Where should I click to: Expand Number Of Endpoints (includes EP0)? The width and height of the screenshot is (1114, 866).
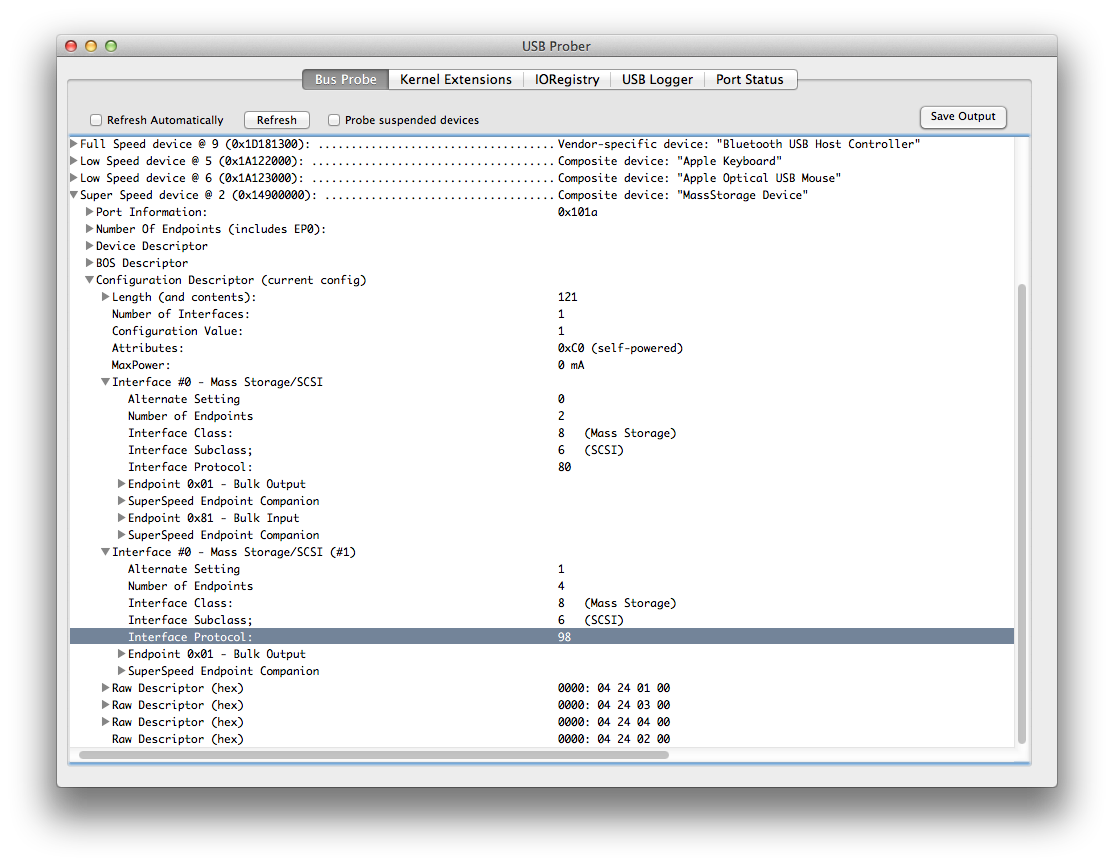tap(89, 228)
